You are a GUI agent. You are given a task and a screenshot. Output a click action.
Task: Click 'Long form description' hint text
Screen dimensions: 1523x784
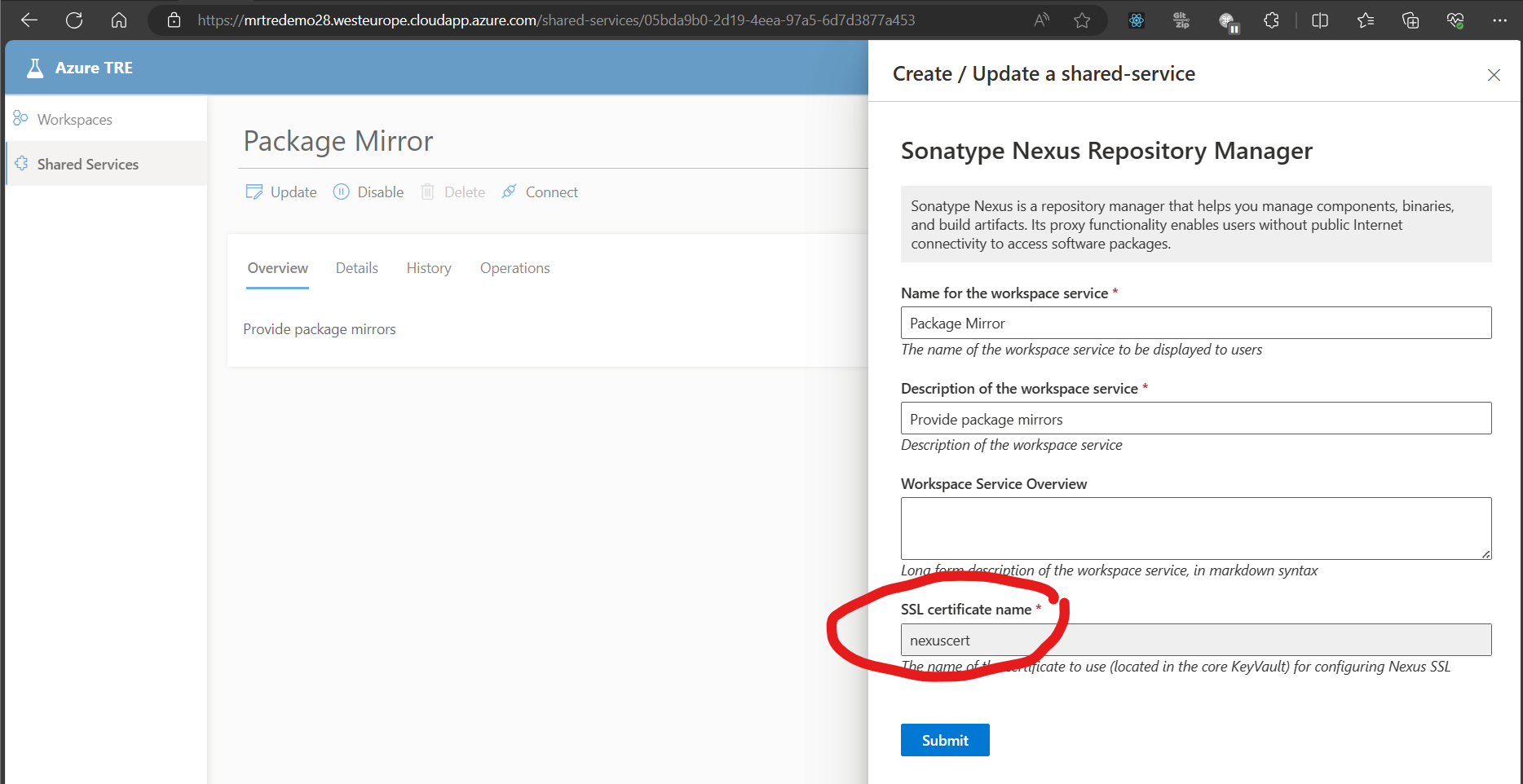coord(1109,570)
